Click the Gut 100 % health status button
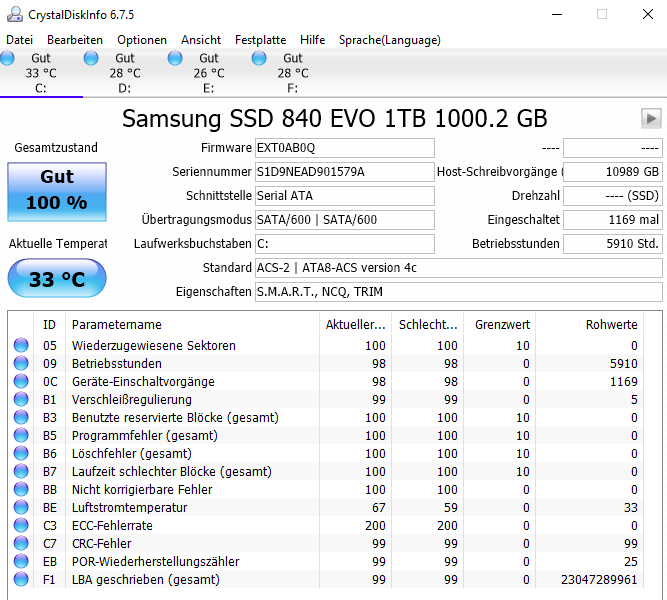This screenshot has height=600, width=667. tap(57, 191)
